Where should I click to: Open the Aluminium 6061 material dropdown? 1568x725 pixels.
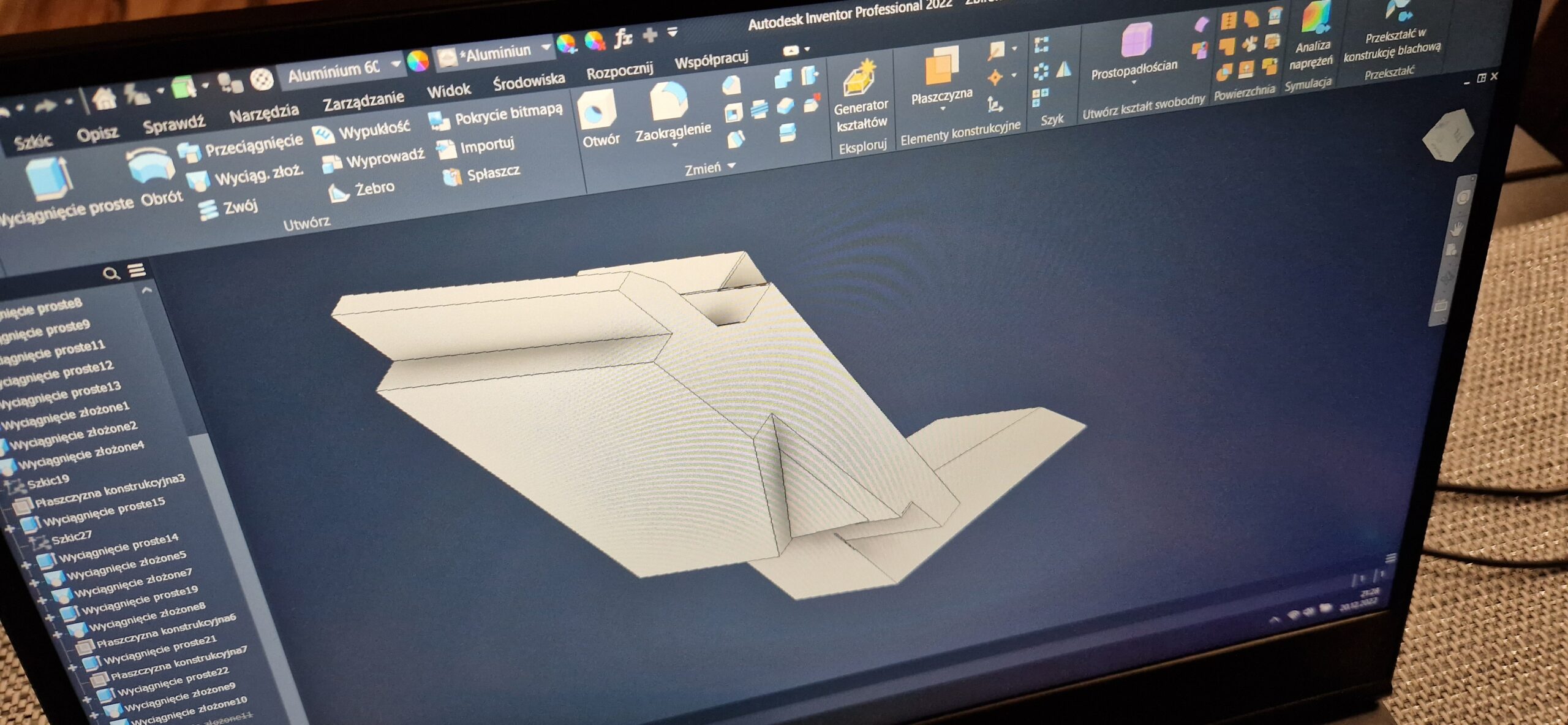tap(396, 64)
